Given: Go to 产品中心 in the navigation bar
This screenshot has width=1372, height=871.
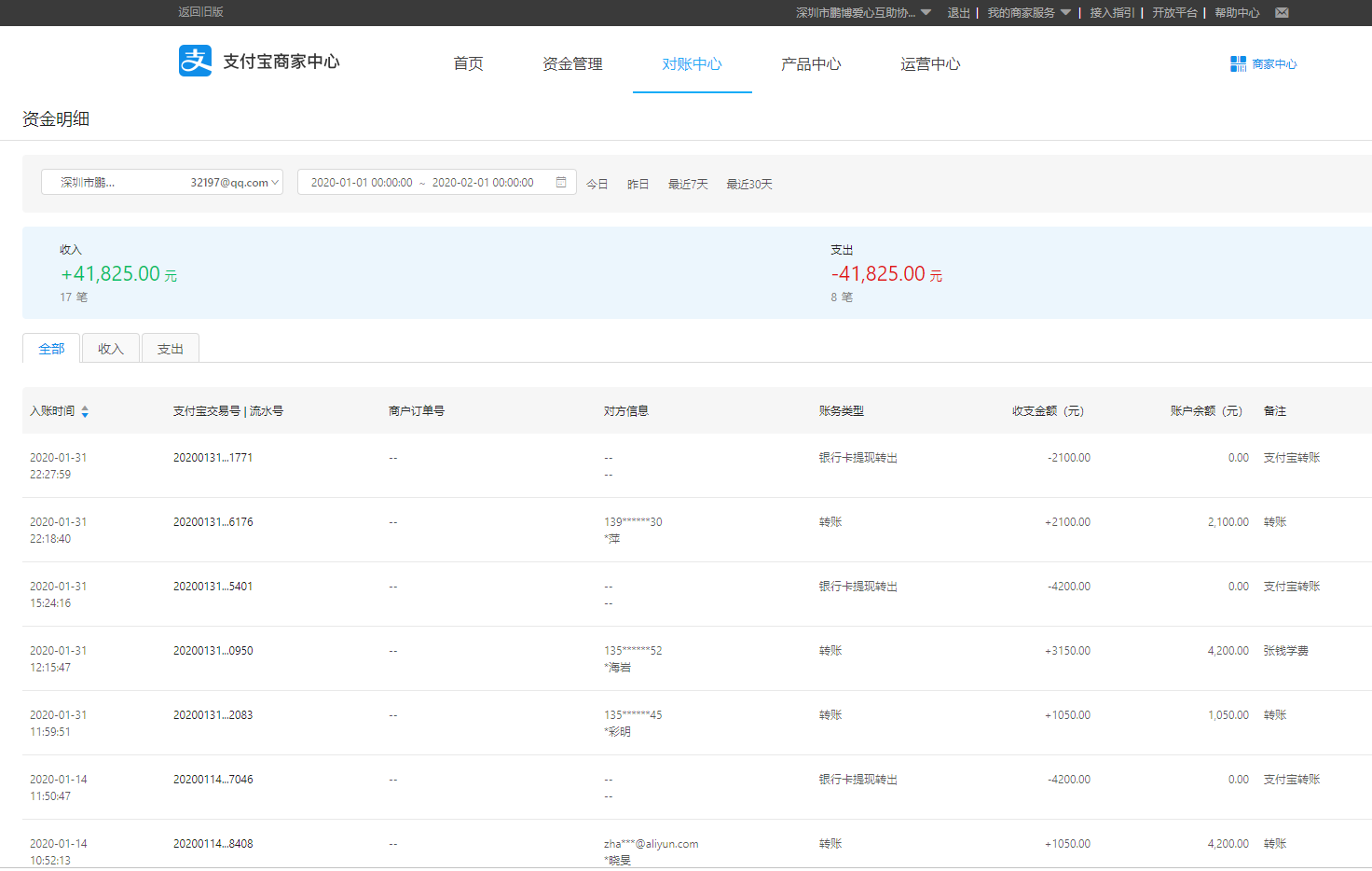Looking at the screenshot, I should 811,64.
